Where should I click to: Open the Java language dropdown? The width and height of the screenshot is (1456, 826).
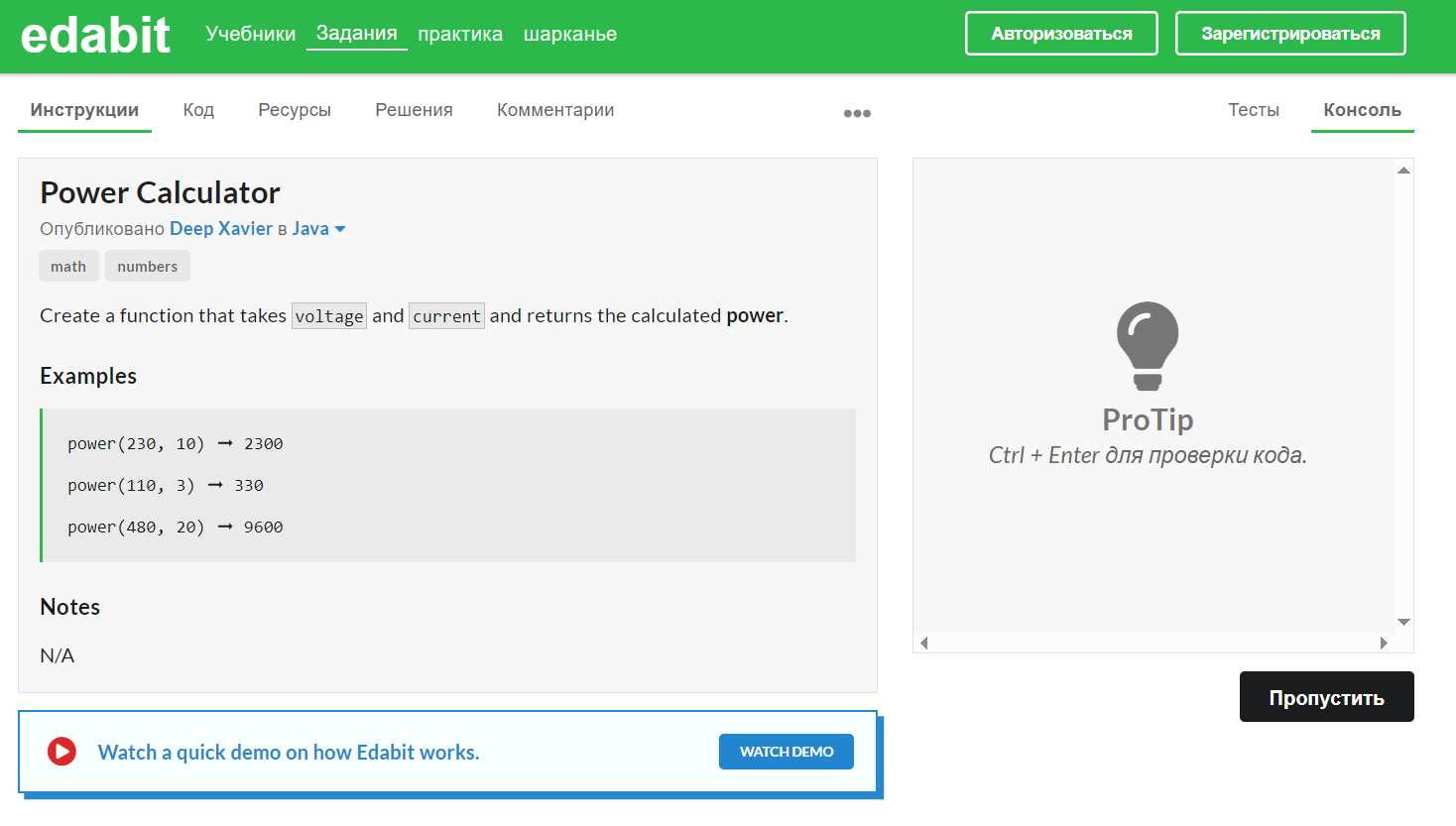317,228
